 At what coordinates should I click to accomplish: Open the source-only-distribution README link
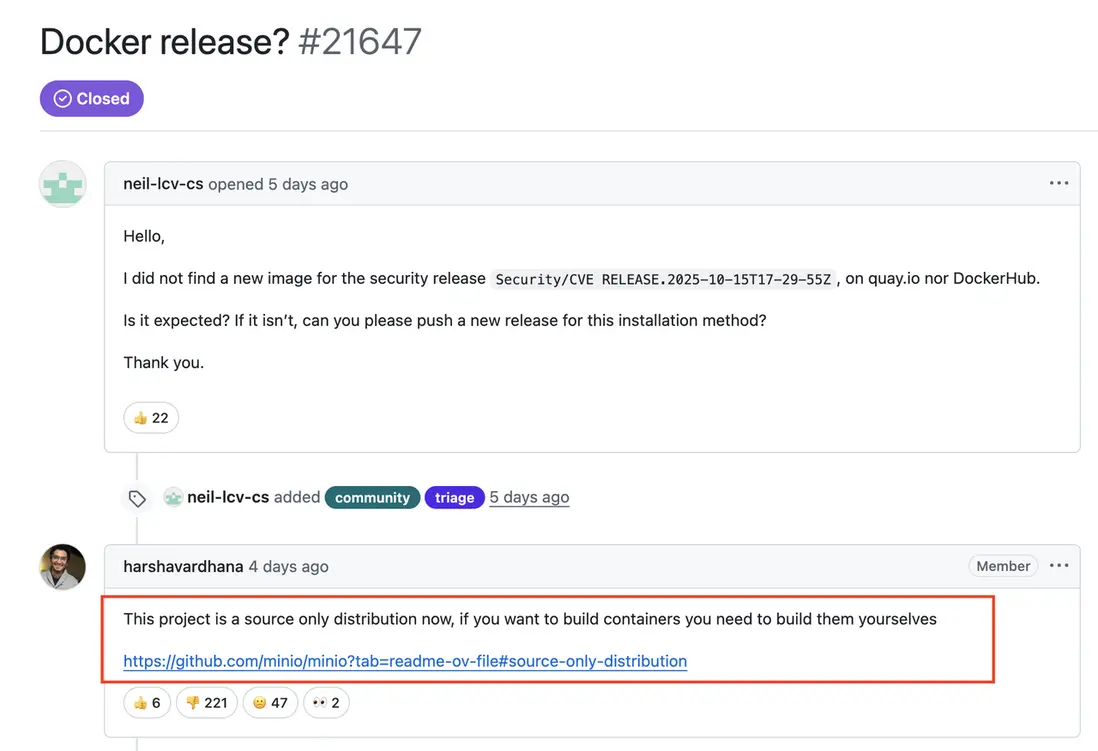click(405, 661)
